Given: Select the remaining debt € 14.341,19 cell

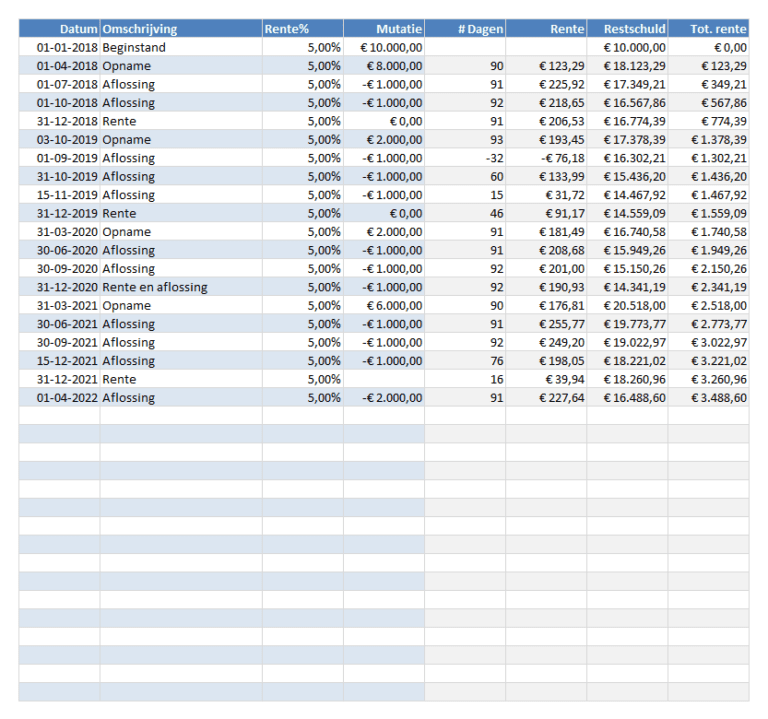Looking at the screenshot, I should [635, 287].
